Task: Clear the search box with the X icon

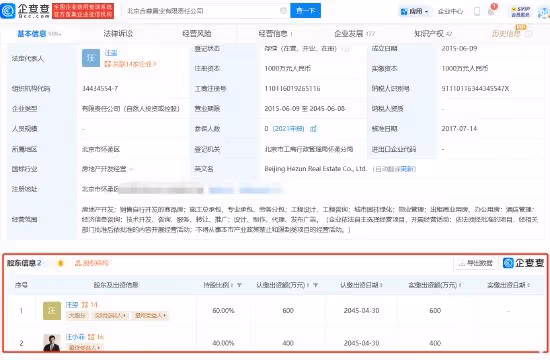Action: click(x=283, y=11)
